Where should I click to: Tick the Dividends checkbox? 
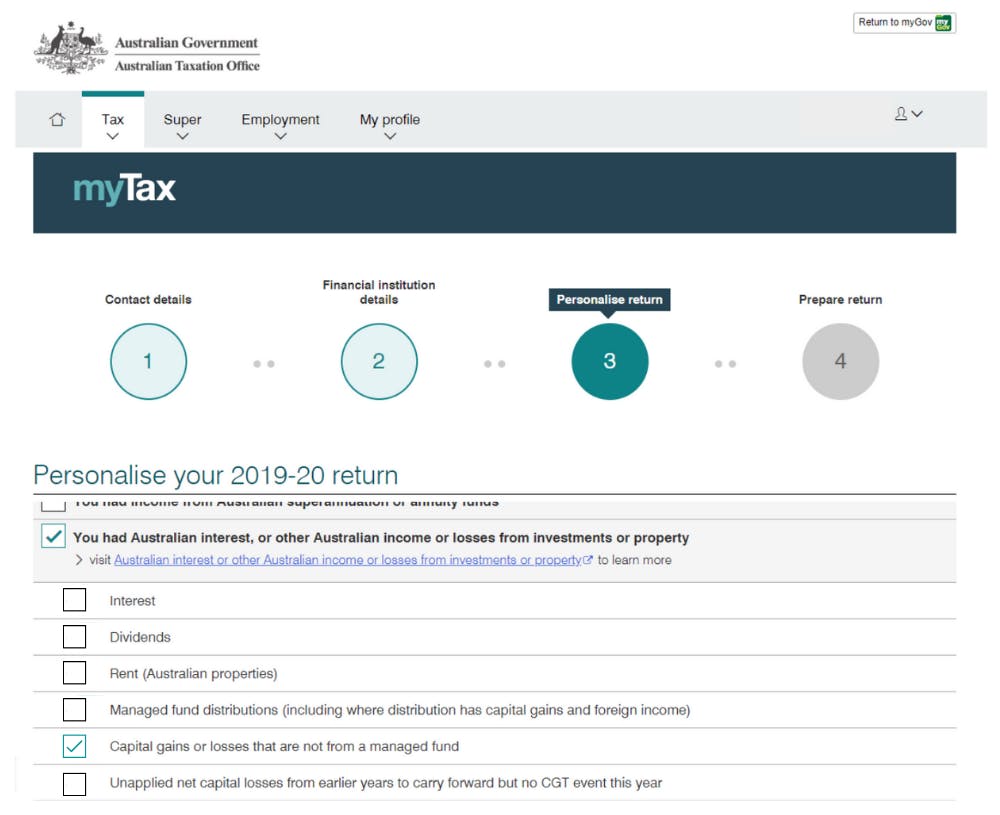pyautogui.click(x=75, y=636)
